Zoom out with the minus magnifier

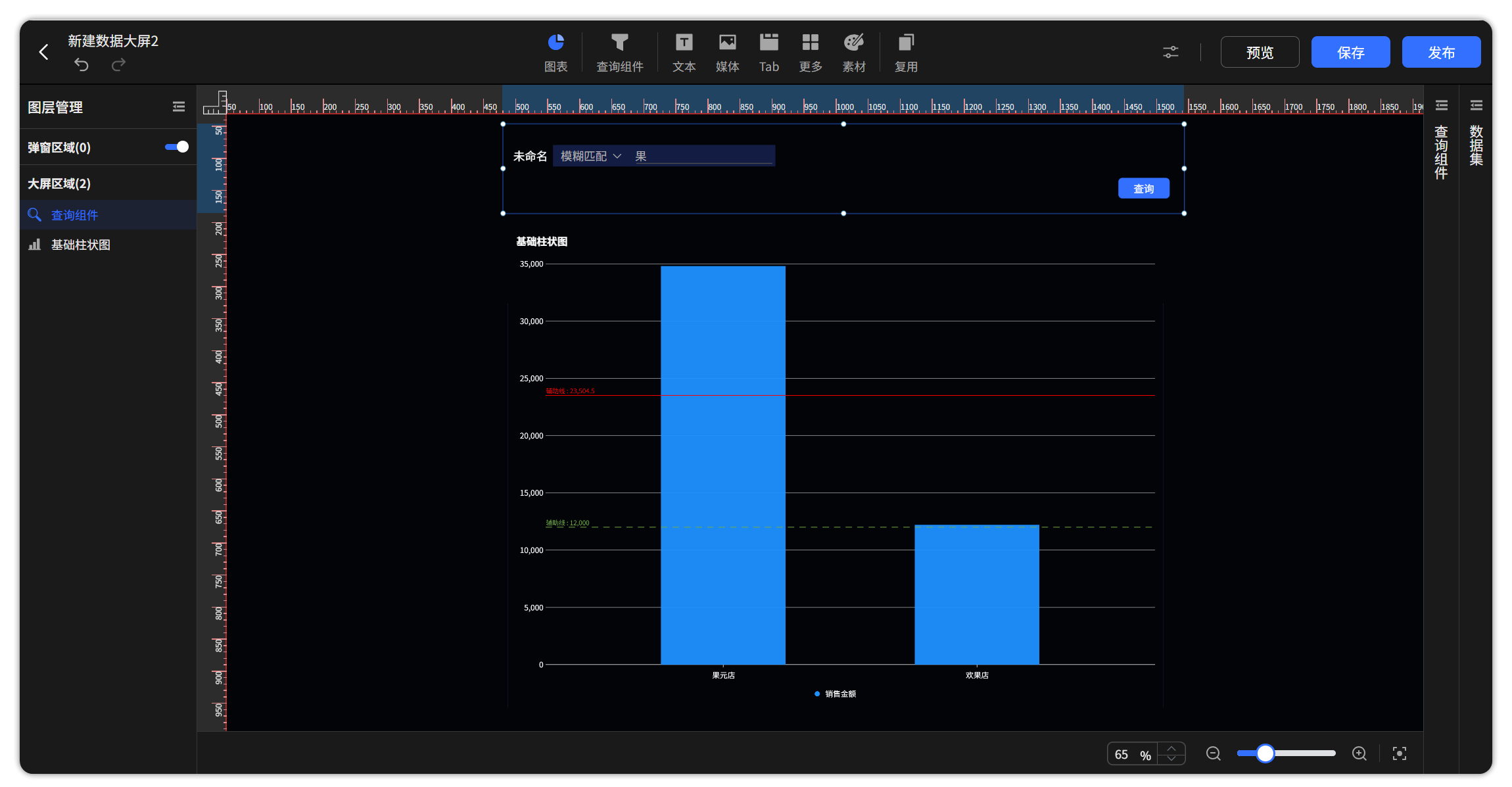1214,753
